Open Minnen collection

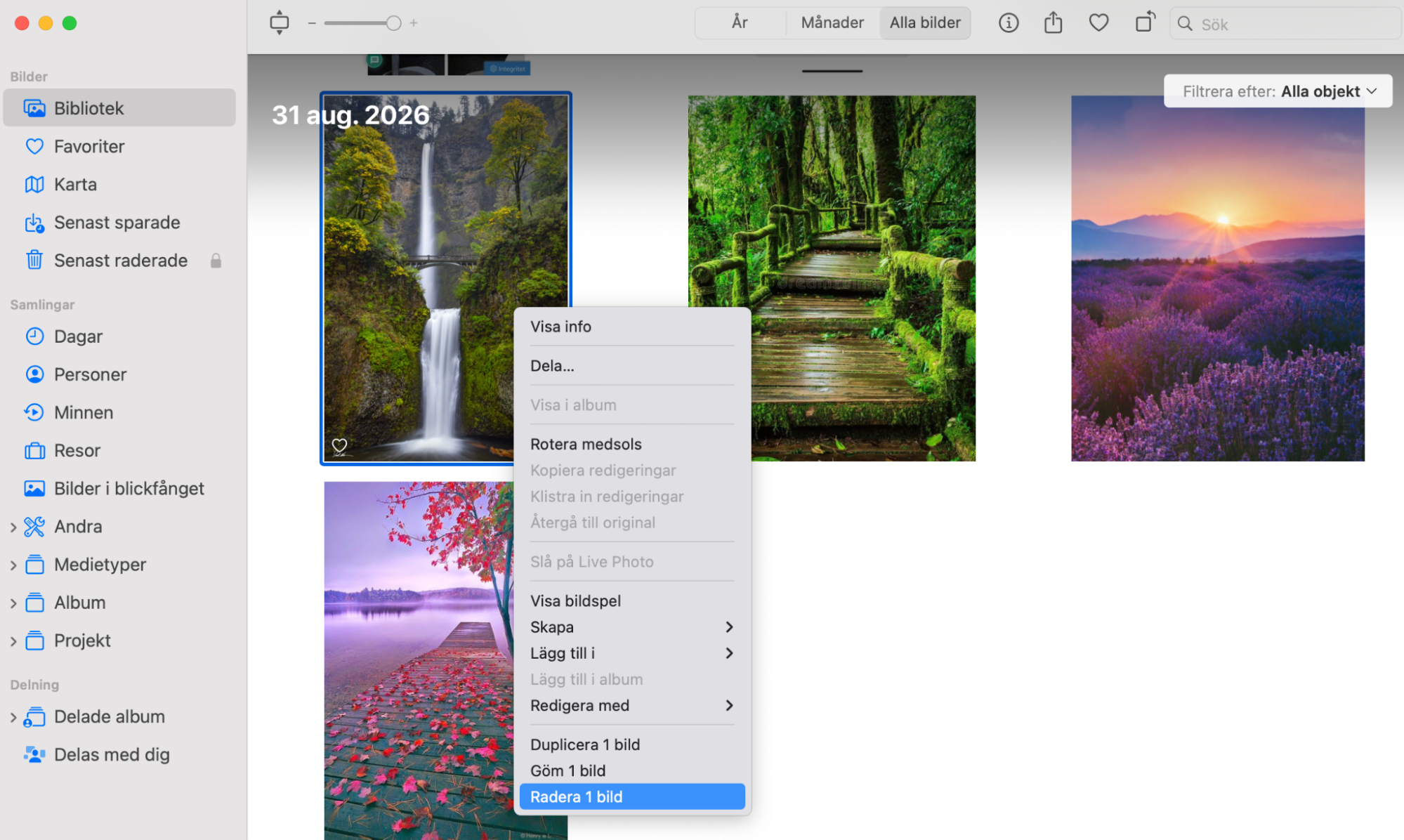click(x=119, y=412)
